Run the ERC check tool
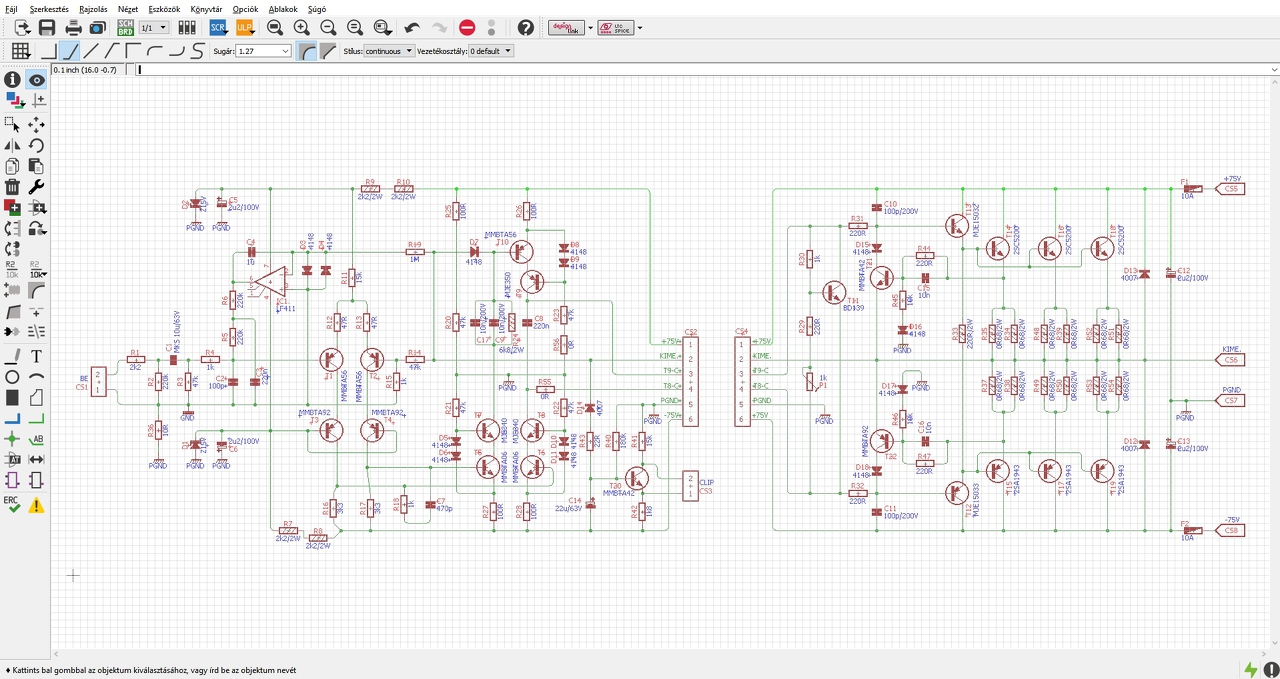This screenshot has width=1280, height=679. (x=12, y=505)
